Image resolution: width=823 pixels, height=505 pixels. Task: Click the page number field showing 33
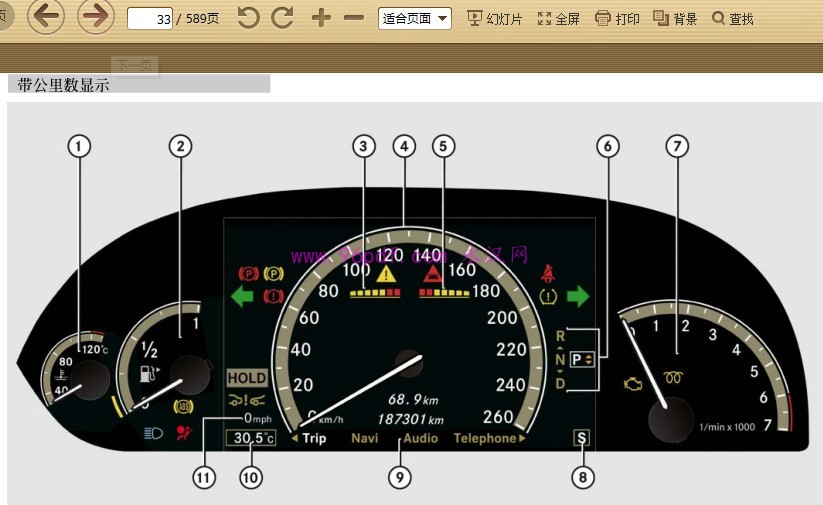150,19
